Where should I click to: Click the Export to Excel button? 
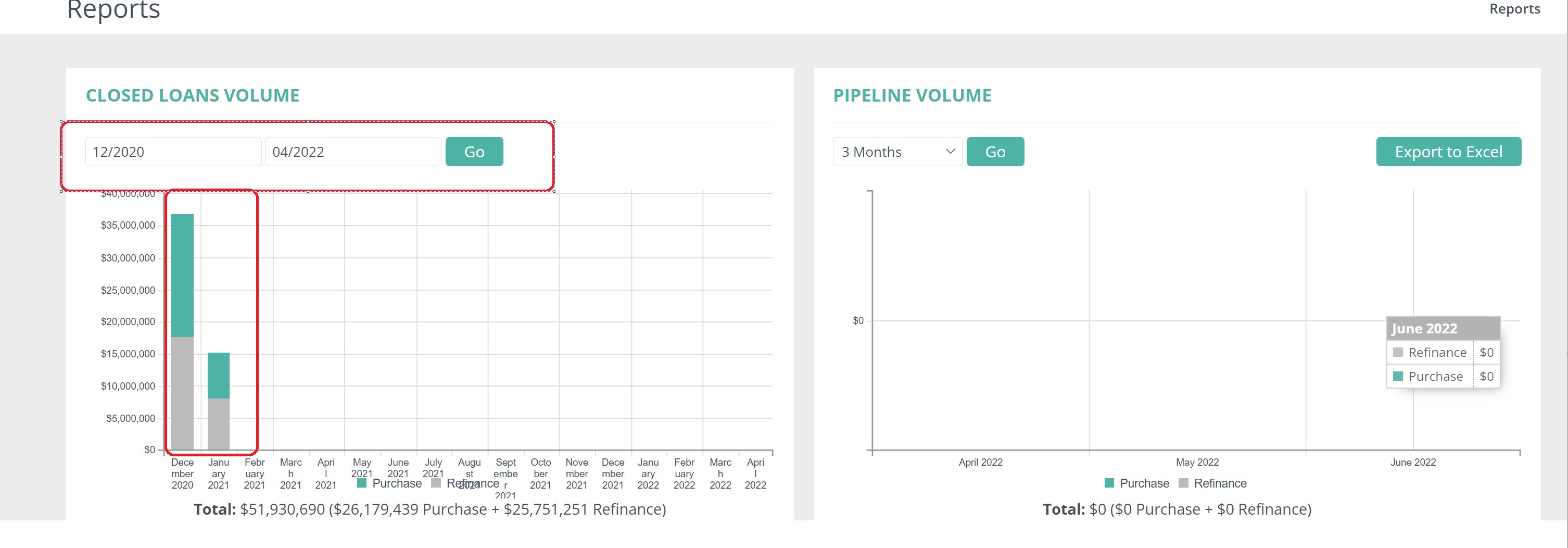pos(1448,152)
